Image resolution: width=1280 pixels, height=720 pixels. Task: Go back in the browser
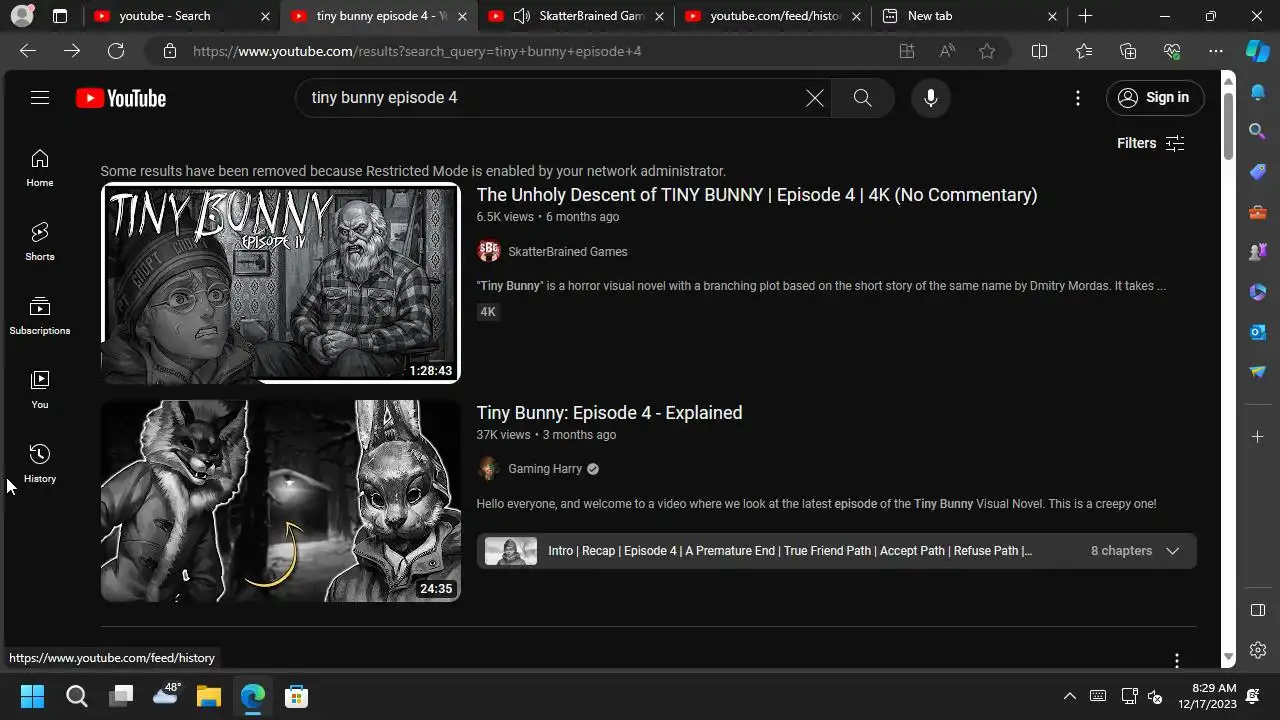[28, 51]
